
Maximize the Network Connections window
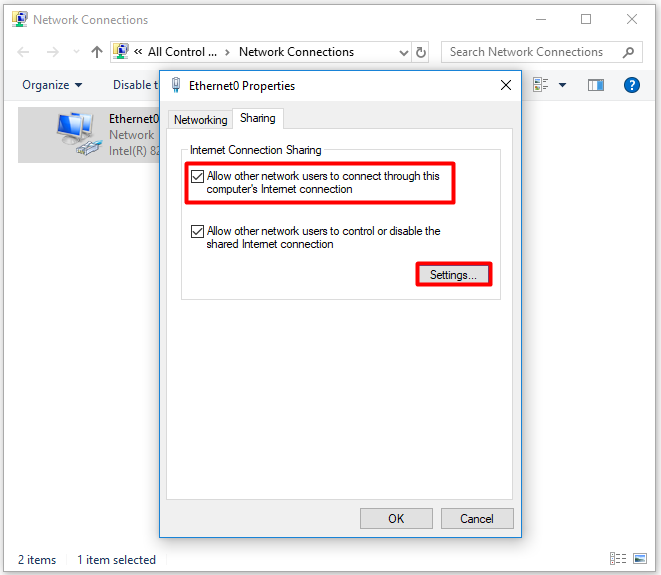coord(586,19)
